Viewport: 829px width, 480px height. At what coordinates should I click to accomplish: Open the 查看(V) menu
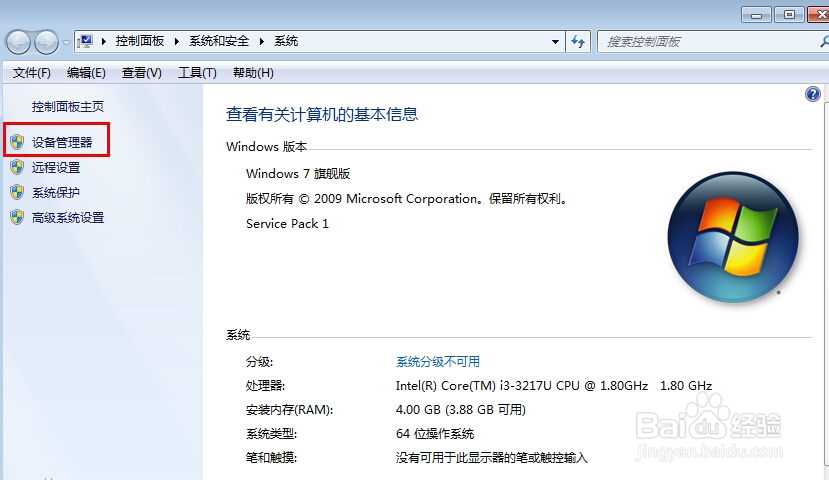pos(142,73)
